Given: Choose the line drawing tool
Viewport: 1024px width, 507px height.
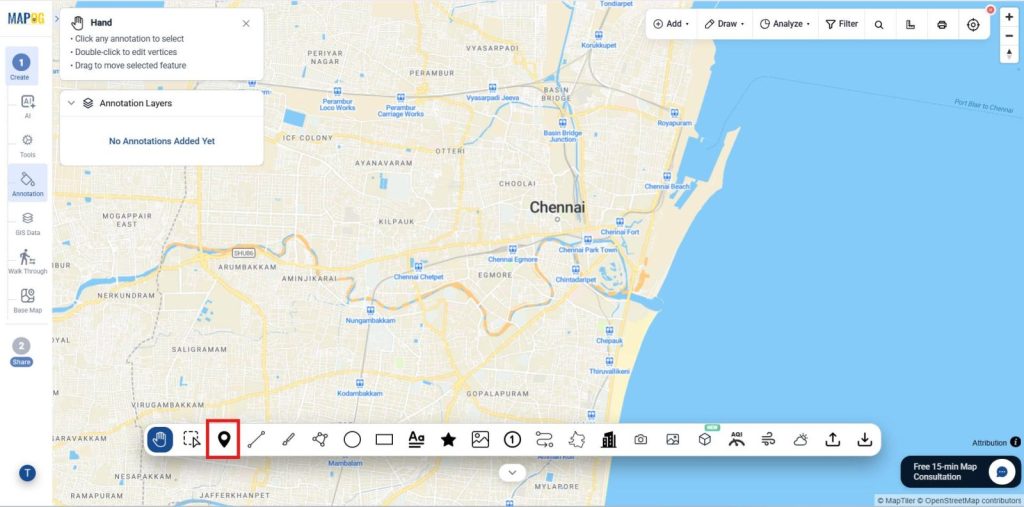Looking at the screenshot, I should (x=256, y=440).
